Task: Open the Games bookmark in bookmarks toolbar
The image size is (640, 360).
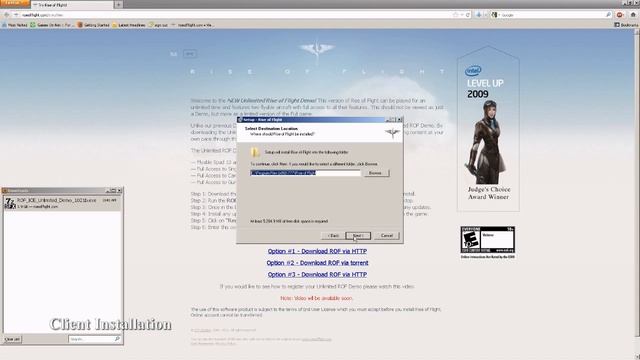Action: pyautogui.click(x=52, y=25)
